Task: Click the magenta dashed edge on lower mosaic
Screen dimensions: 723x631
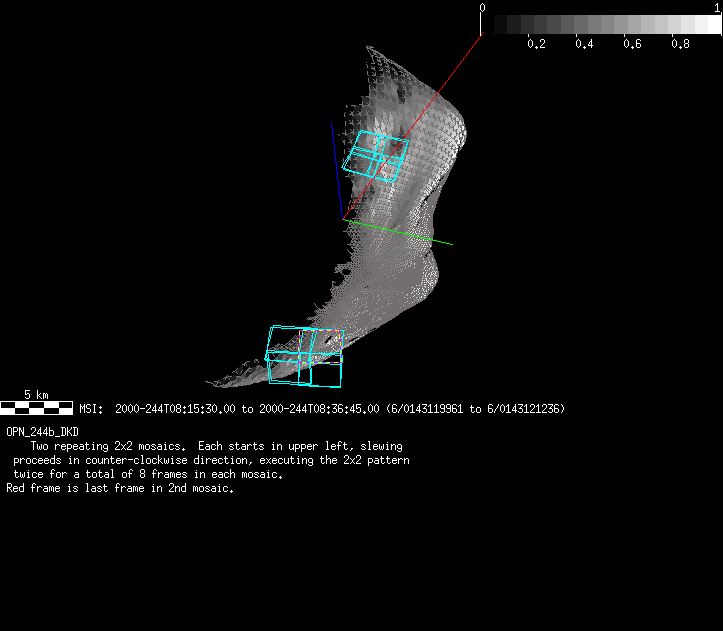Action: pos(322,331)
